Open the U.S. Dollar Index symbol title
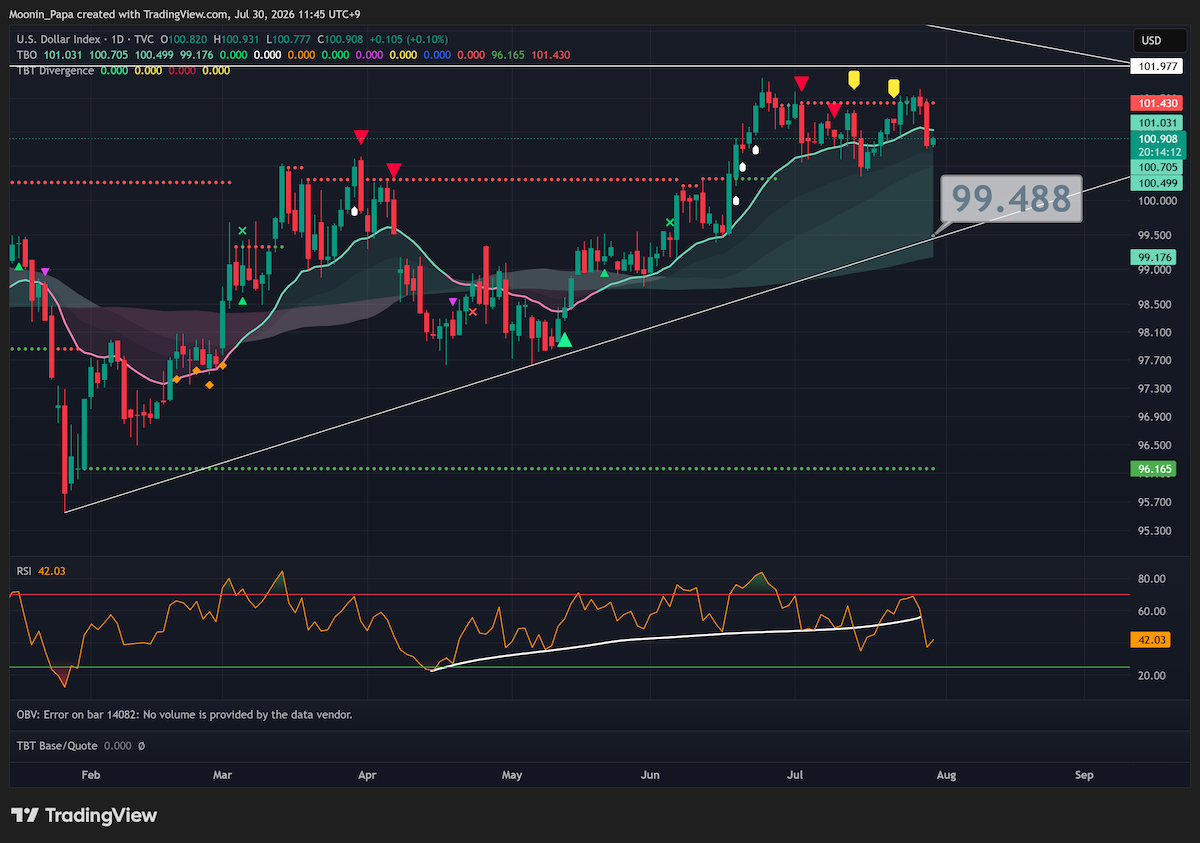This screenshot has height=843, width=1200. tap(56, 40)
